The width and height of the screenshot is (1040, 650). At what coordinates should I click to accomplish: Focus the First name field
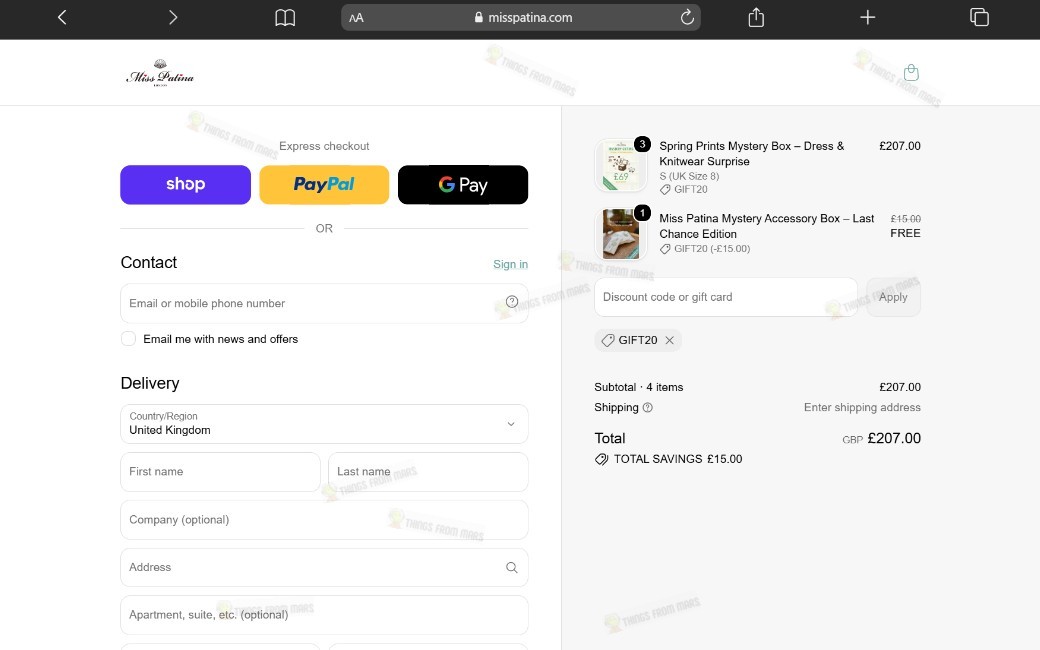coord(220,472)
